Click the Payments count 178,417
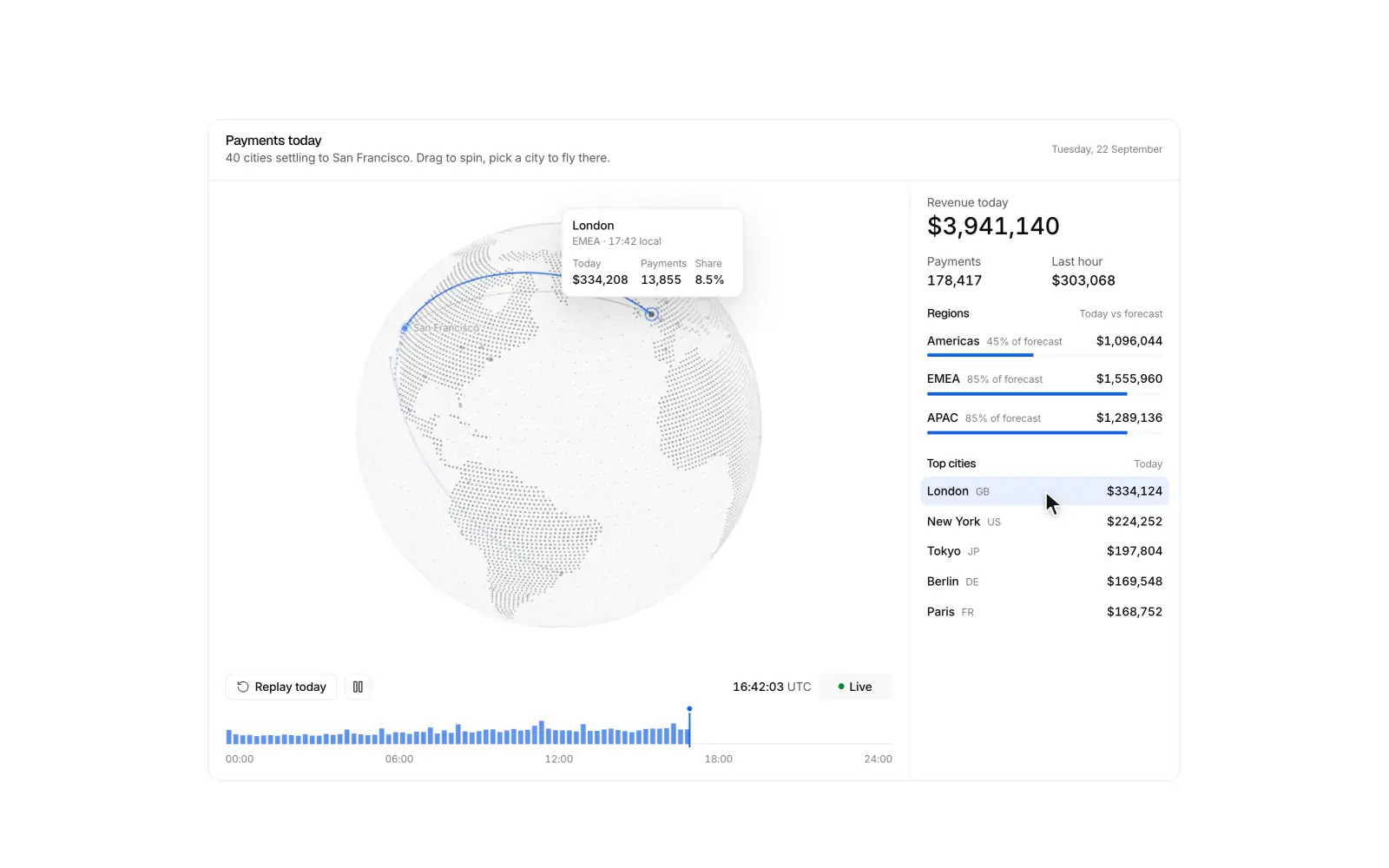This screenshot has height=868, width=1389. [954, 280]
